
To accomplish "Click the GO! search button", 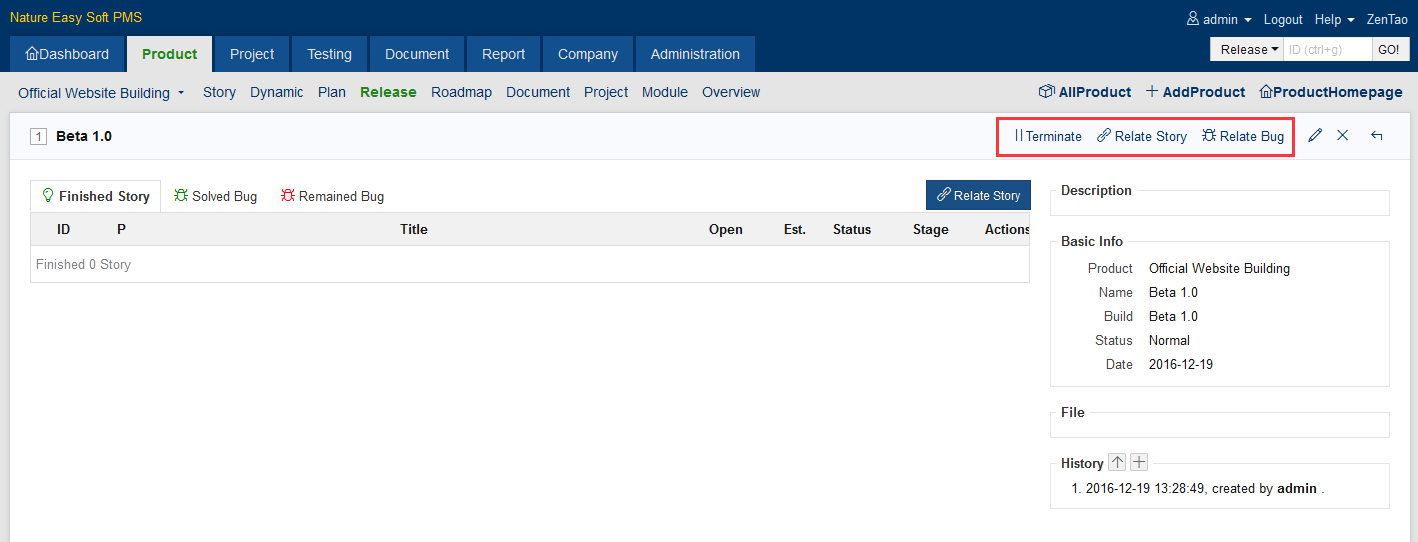I will 1388,49.
